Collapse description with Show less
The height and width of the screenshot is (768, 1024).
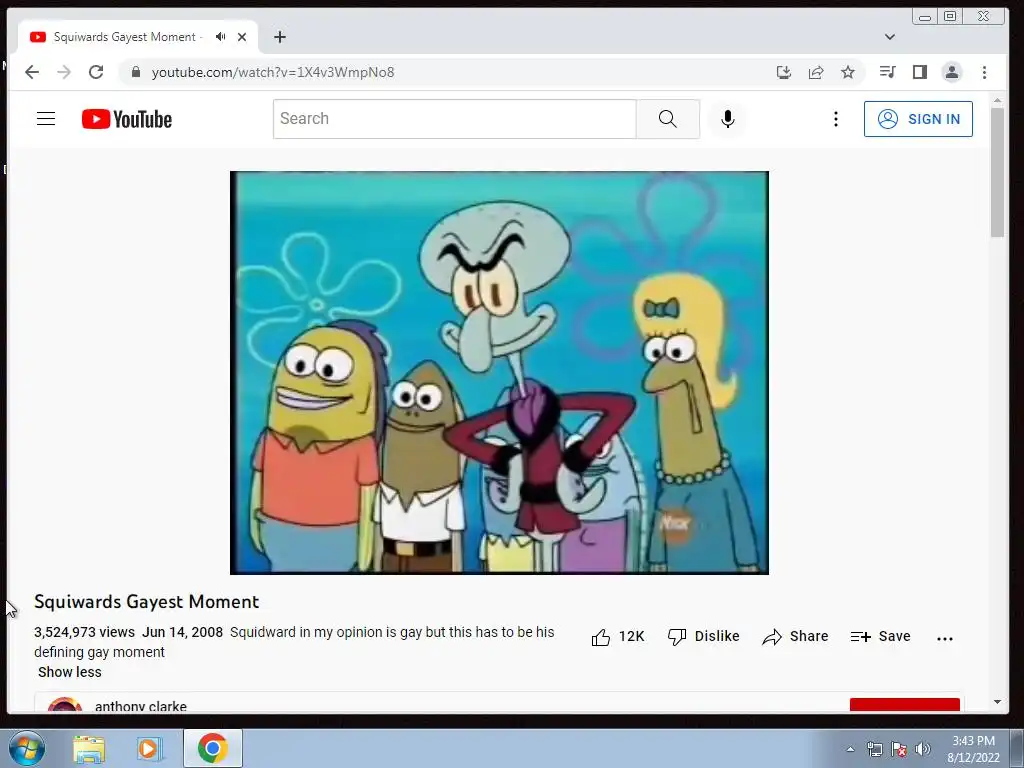70,672
